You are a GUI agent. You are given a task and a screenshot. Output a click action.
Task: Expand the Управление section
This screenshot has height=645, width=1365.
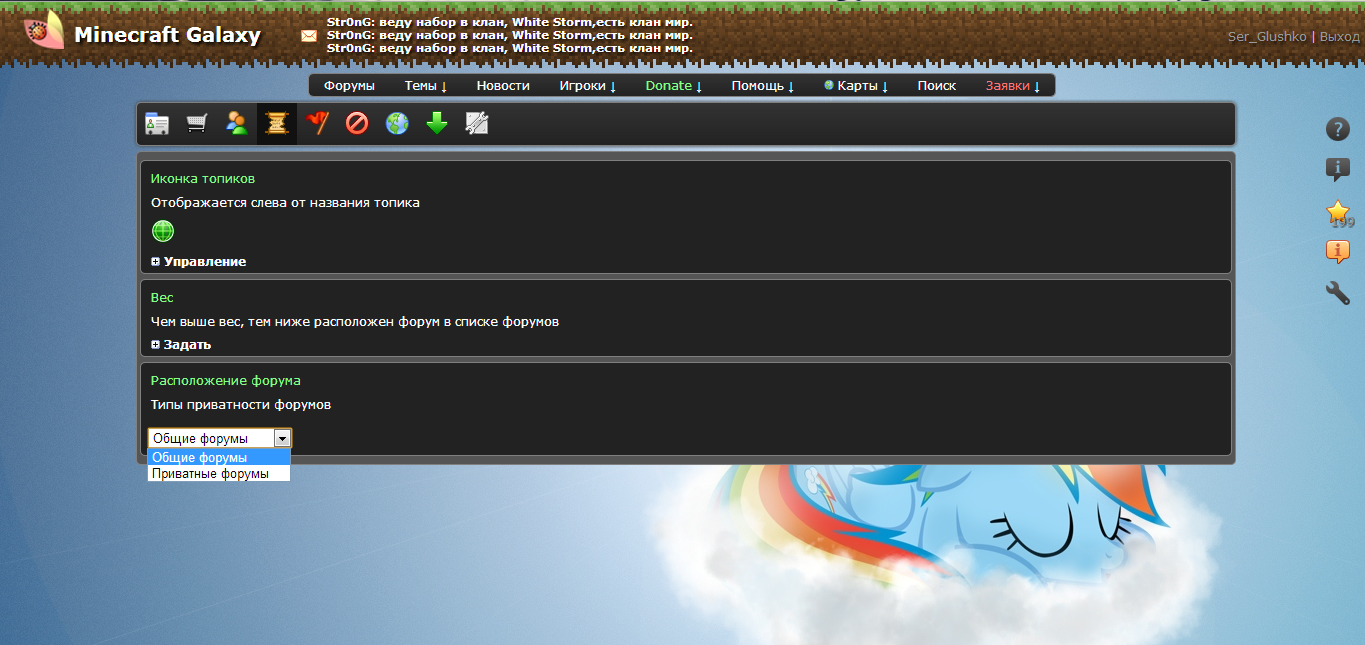point(199,261)
